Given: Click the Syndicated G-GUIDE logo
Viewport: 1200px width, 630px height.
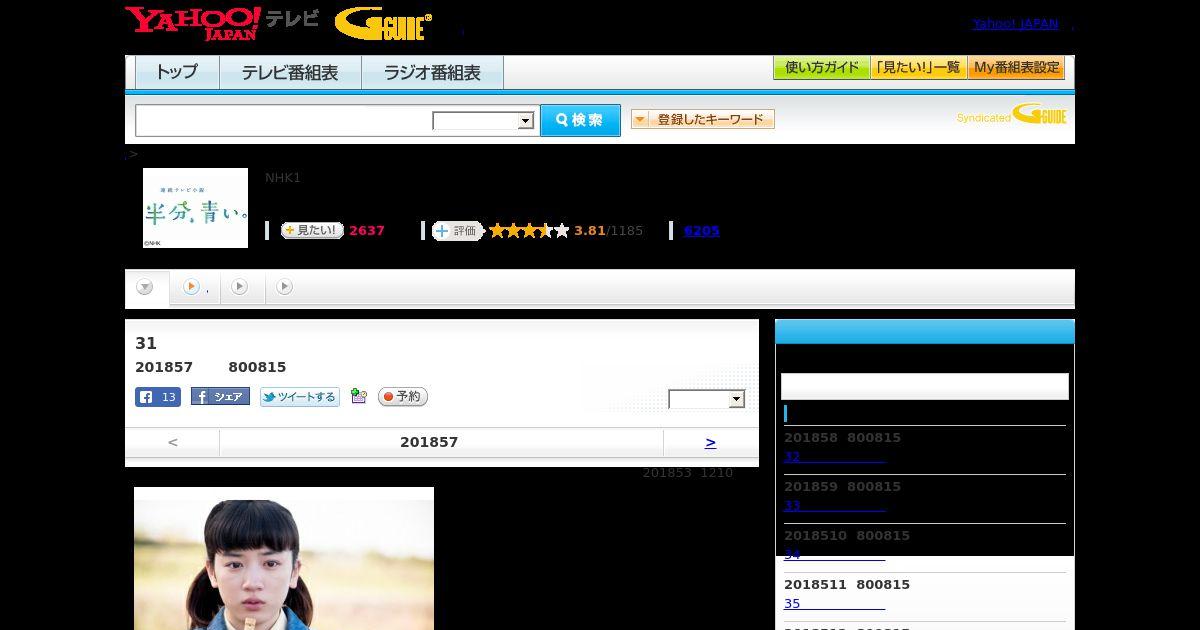Looking at the screenshot, I should coord(1012,115).
